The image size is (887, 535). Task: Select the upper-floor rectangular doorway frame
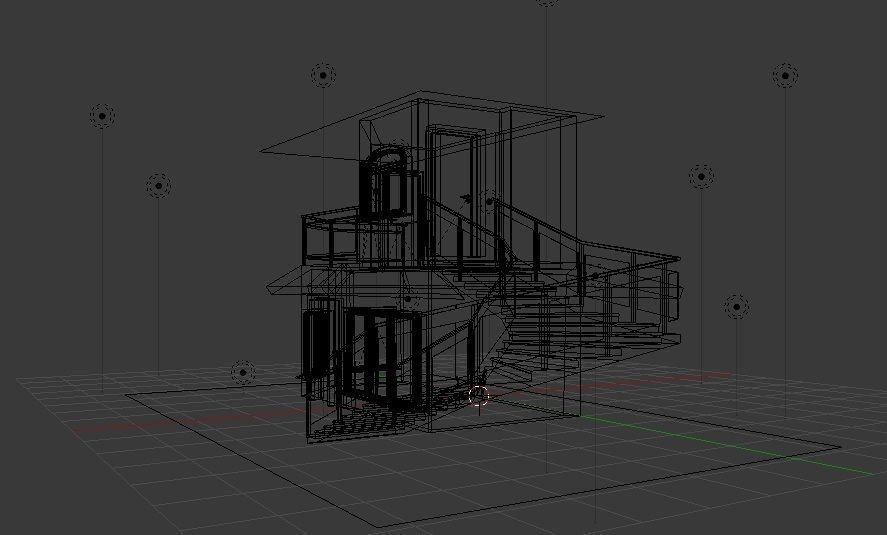coord(454,193)
